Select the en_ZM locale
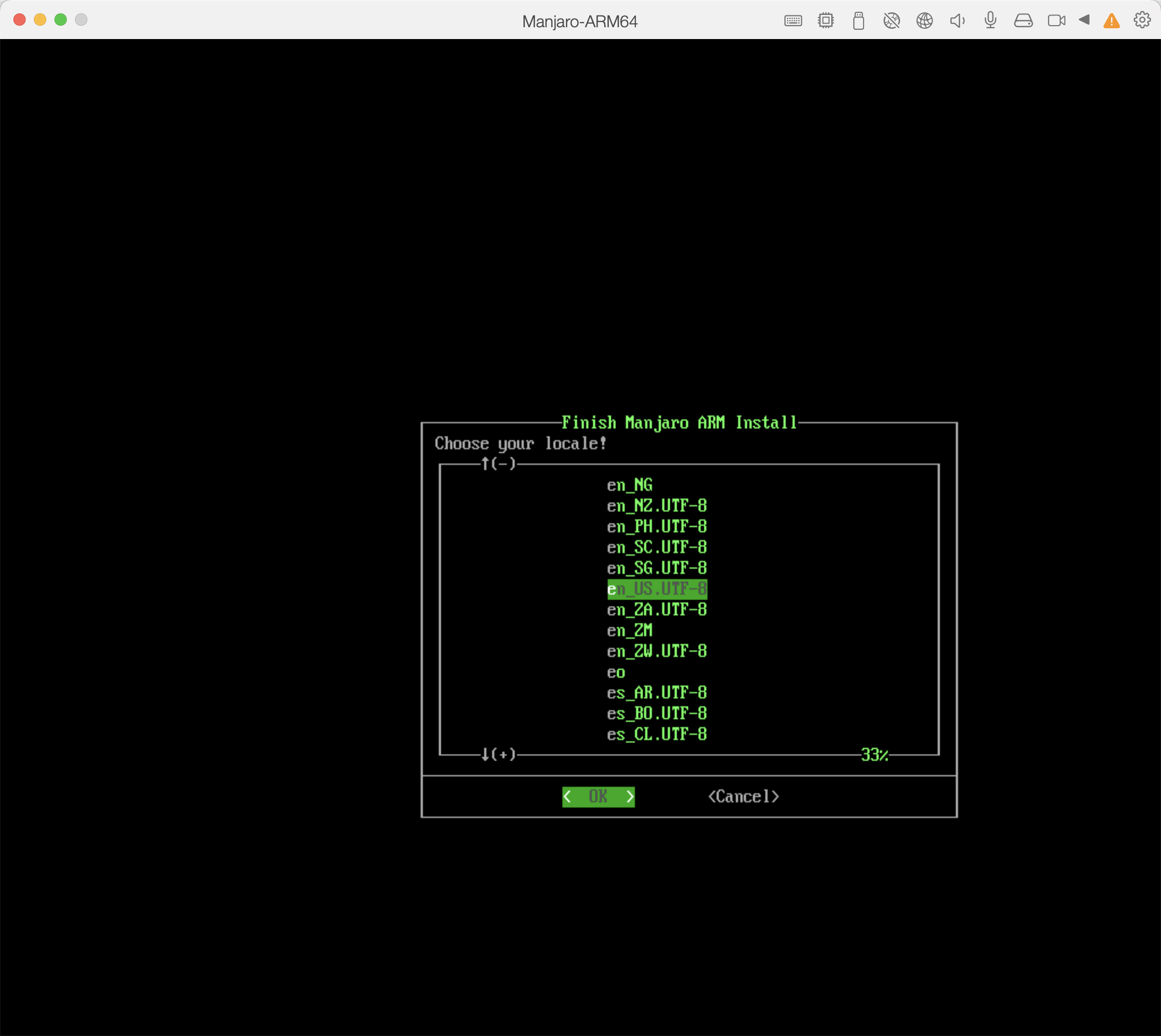 click(629, 630)
